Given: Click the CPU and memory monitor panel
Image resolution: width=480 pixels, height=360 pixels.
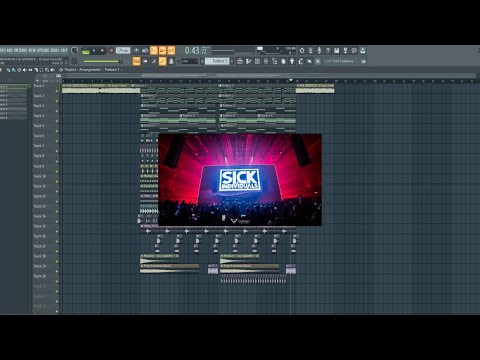Looking at the screenshot, I should point(276,51).
